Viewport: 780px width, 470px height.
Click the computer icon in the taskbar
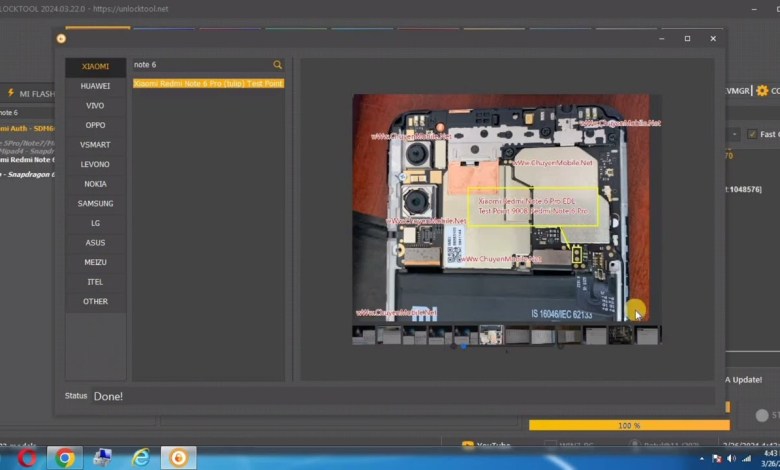[102, 458]
